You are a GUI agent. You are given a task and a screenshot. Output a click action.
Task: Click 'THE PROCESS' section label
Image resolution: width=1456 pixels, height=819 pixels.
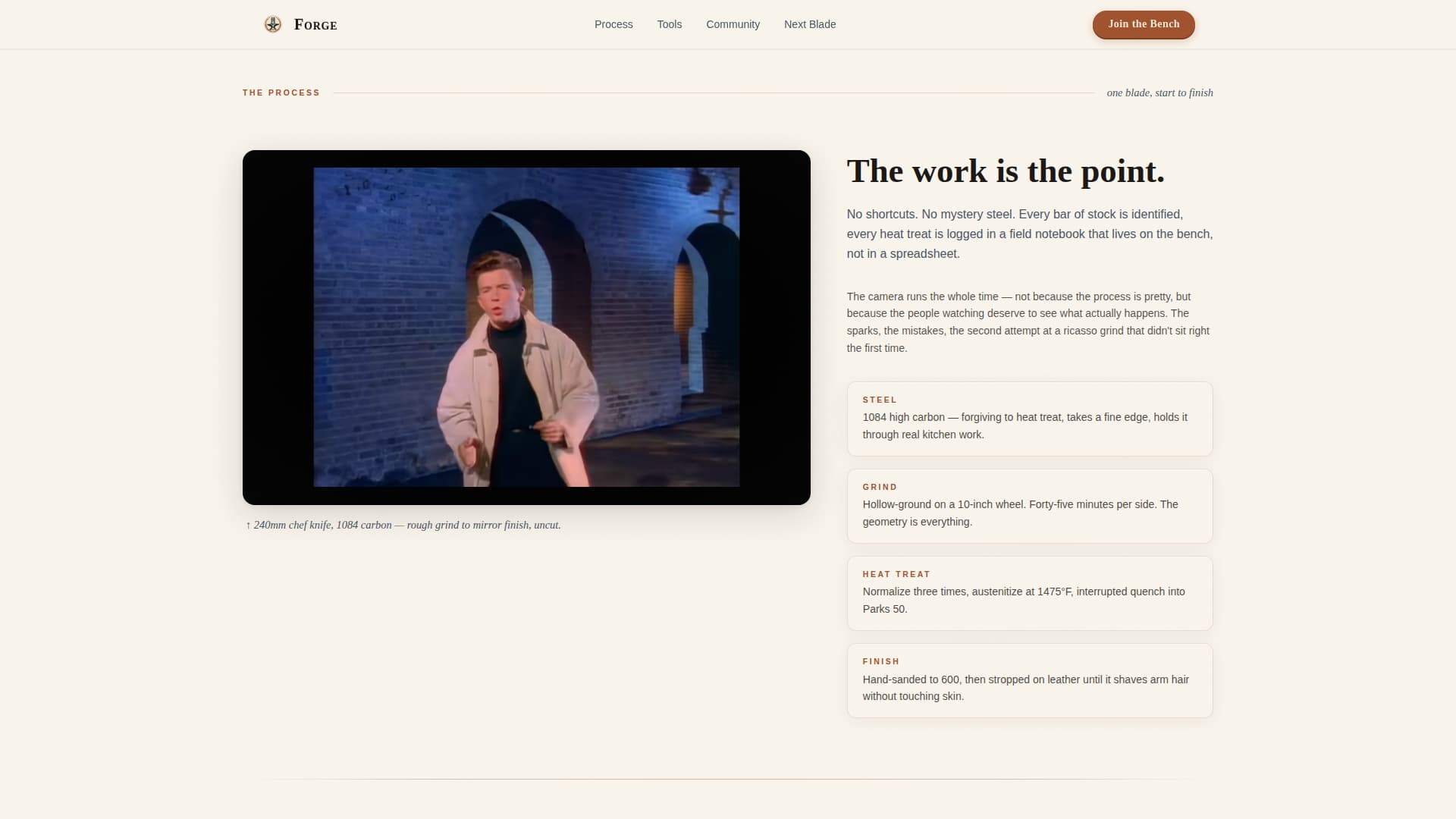pos(281,93)
